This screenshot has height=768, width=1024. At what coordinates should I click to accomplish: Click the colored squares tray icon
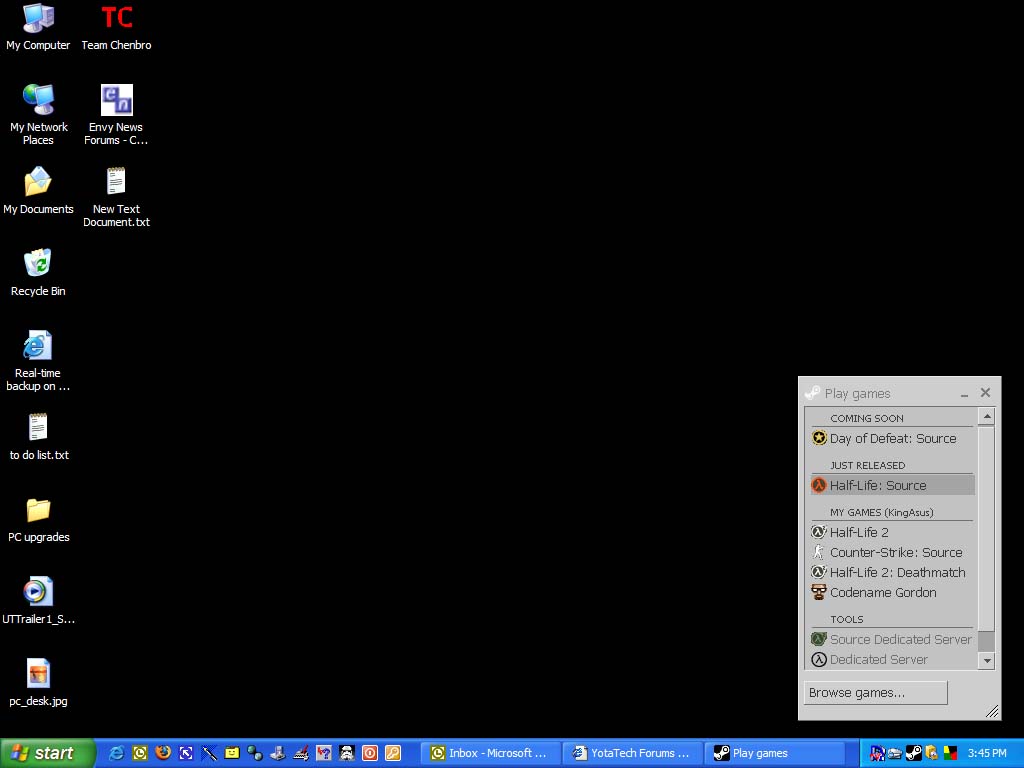[950, 753]
